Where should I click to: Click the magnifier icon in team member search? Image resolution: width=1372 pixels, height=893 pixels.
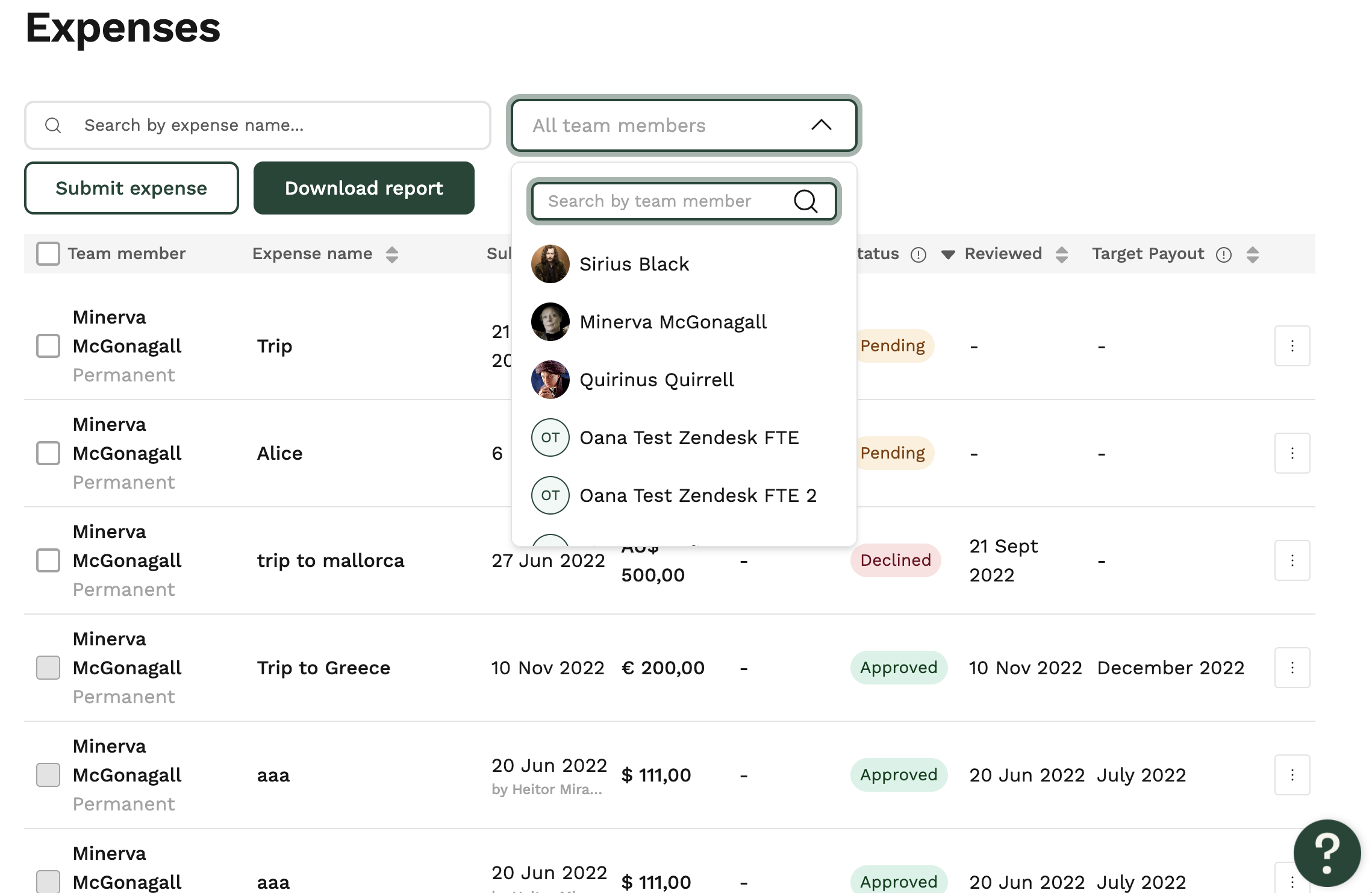tap(805, 201)
